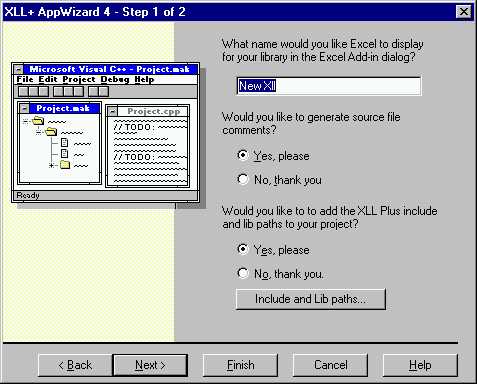
Task: Expand the closed folder plus sign in tree
Action: point(51,165)
